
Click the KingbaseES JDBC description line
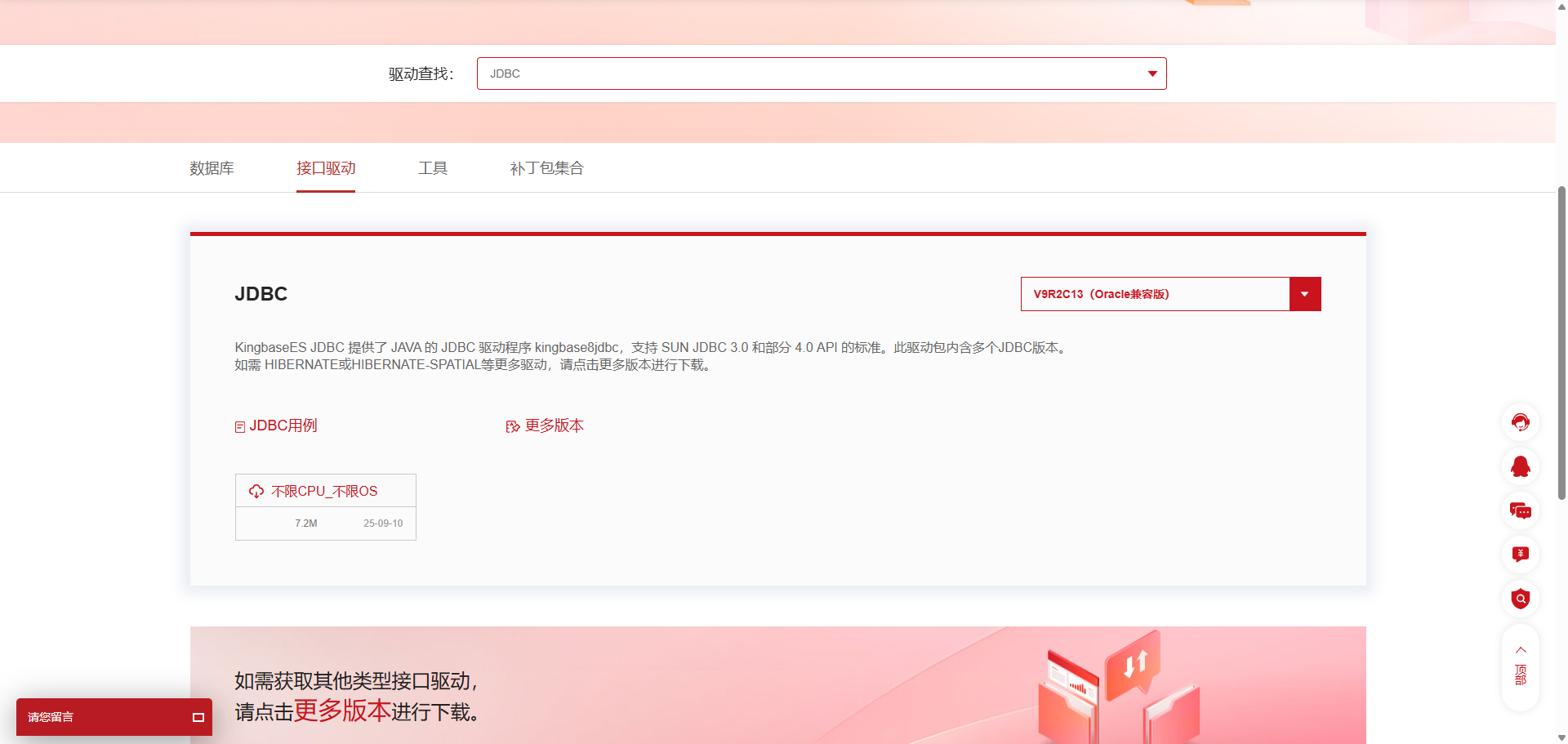point(651,347)
